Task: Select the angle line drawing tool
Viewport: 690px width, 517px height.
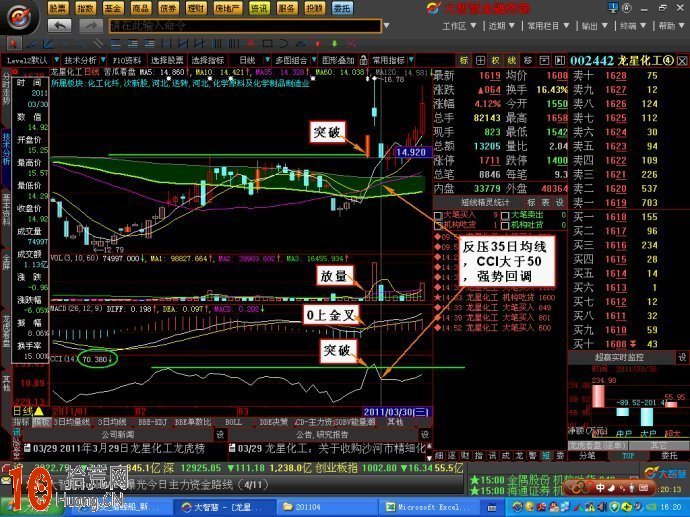Action: pyautogui.click(x=48, y=44)
